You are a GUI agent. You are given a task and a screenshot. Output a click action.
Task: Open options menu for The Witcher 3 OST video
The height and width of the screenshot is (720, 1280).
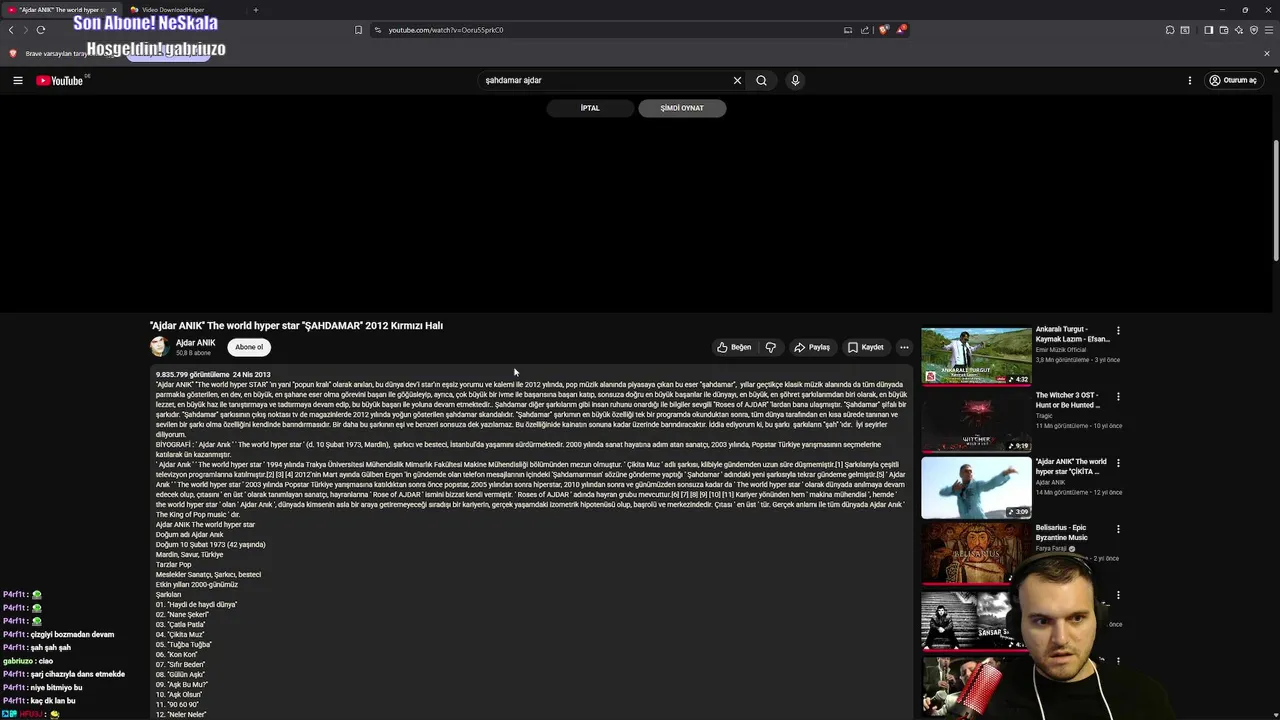click(x=1118, y=396)
